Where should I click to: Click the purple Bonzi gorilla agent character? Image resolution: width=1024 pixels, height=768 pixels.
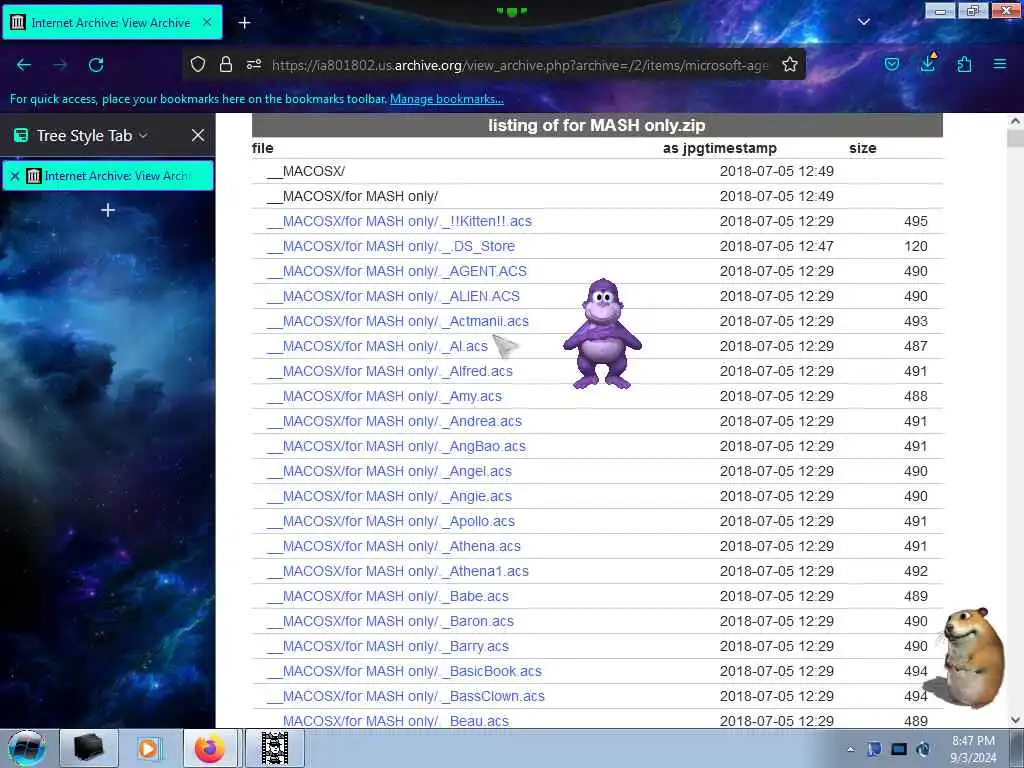pos(602,334)
